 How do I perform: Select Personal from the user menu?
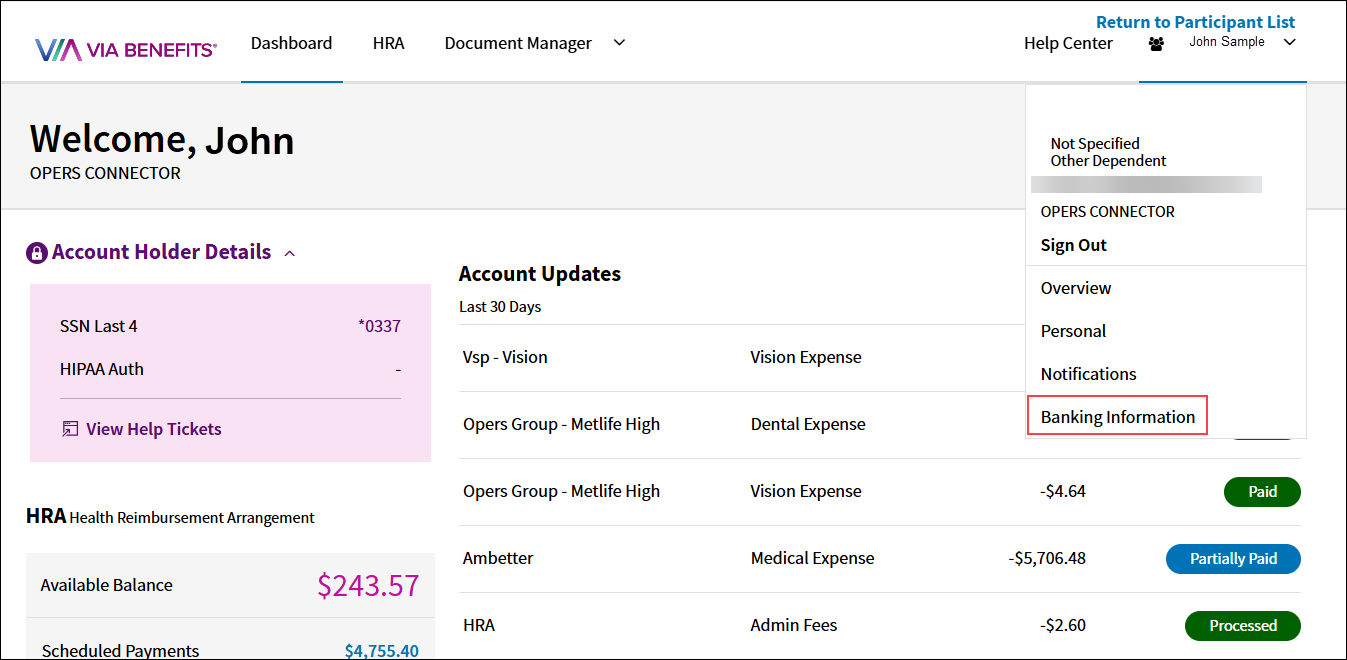1073,331
